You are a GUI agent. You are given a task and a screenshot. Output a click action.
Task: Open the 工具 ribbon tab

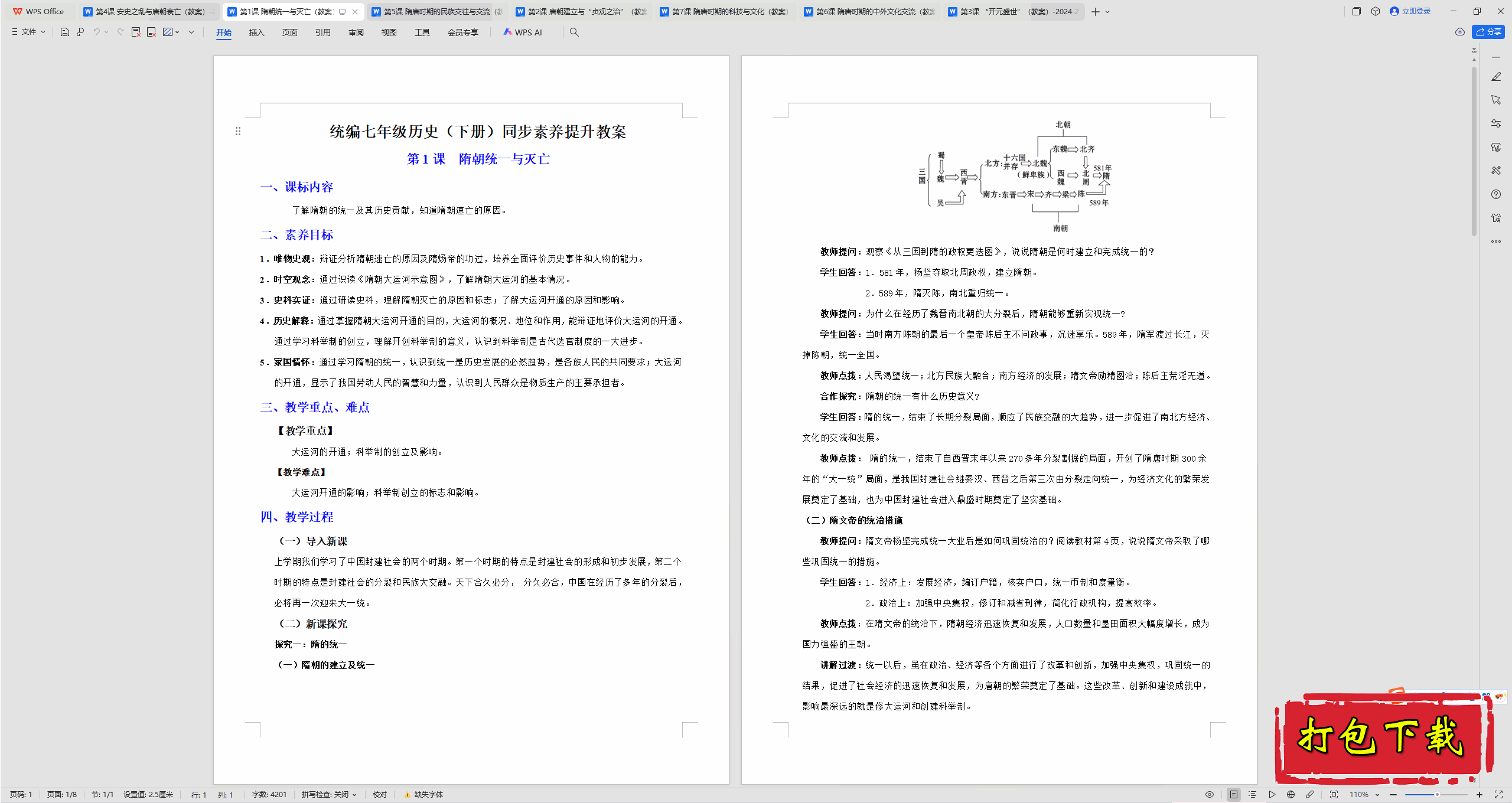click(x=422, y=32)
